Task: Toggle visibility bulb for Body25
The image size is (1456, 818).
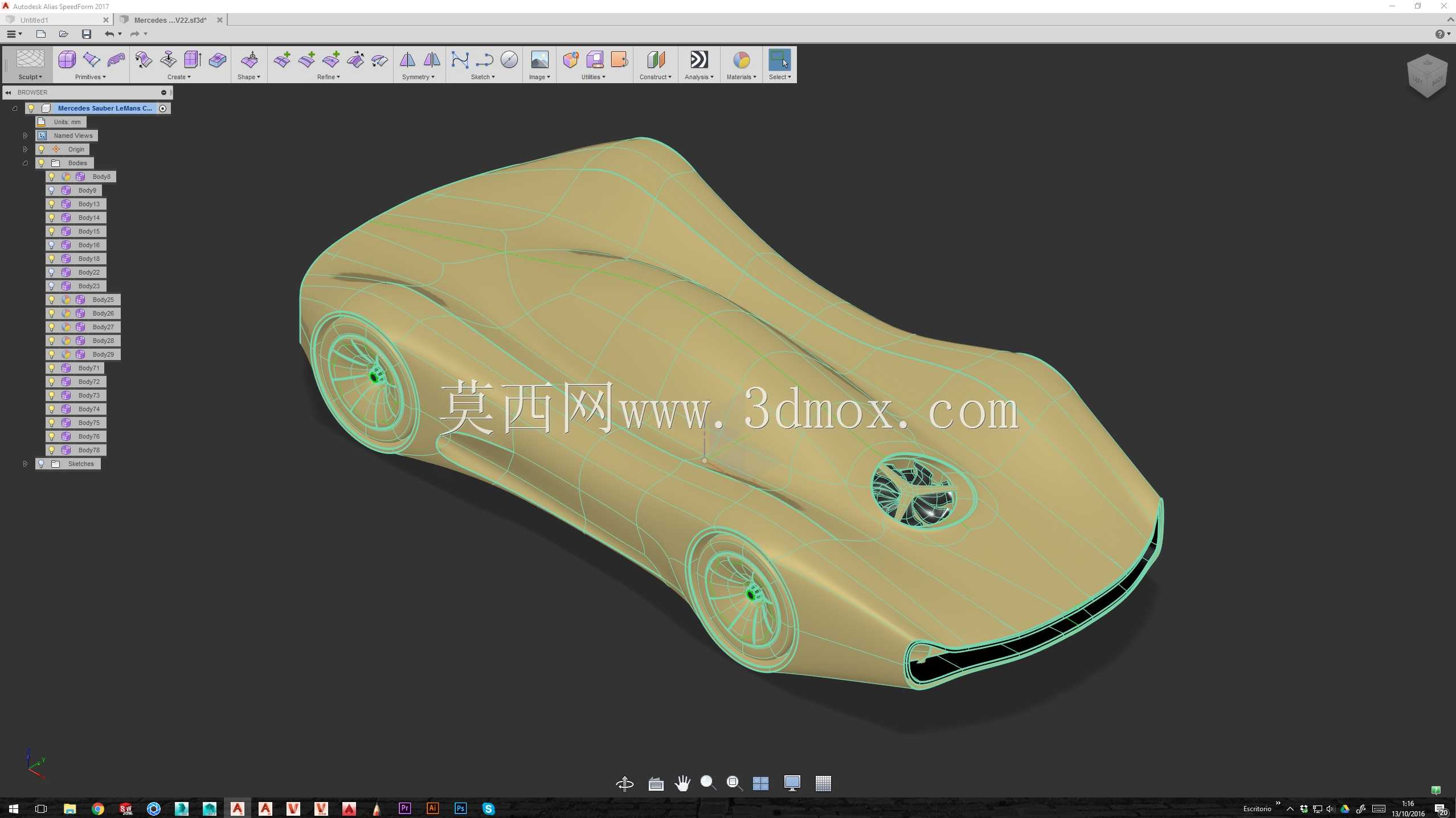Action: point(52,300)
